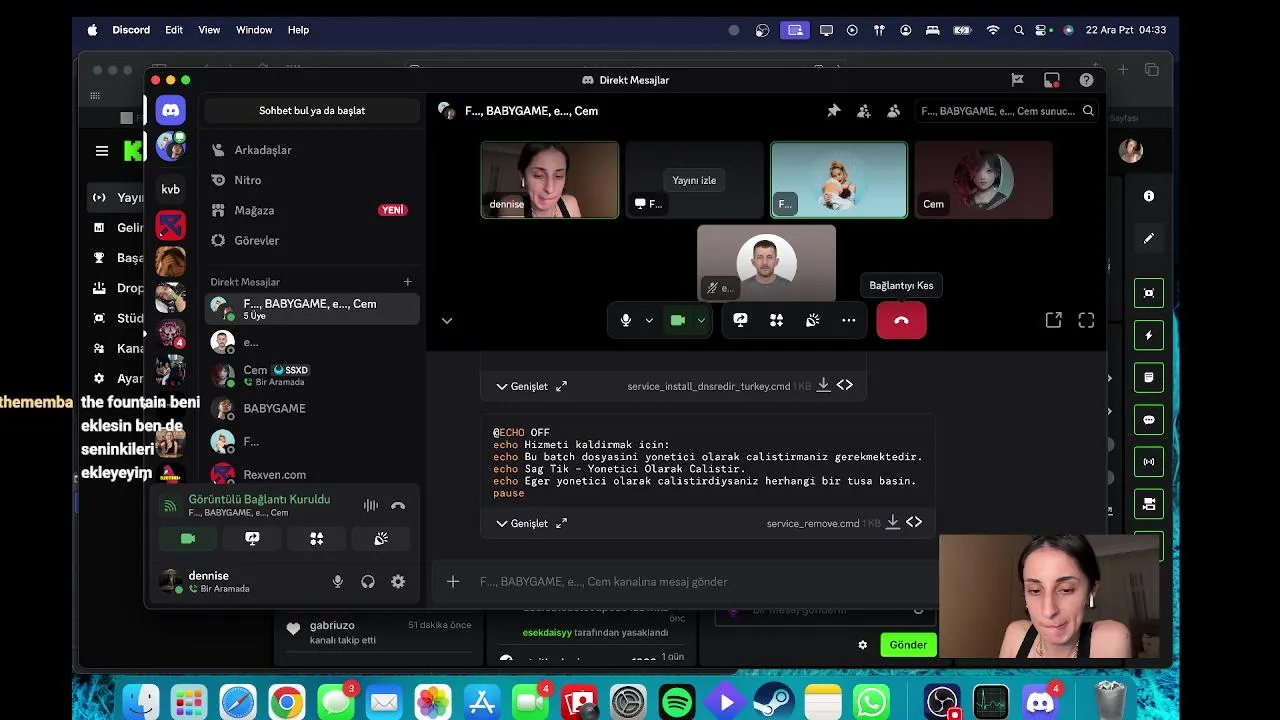Open macOS Control Center in menu bar
The height and width of the screenshot is (720, 1280).
tap(1043, 30)
